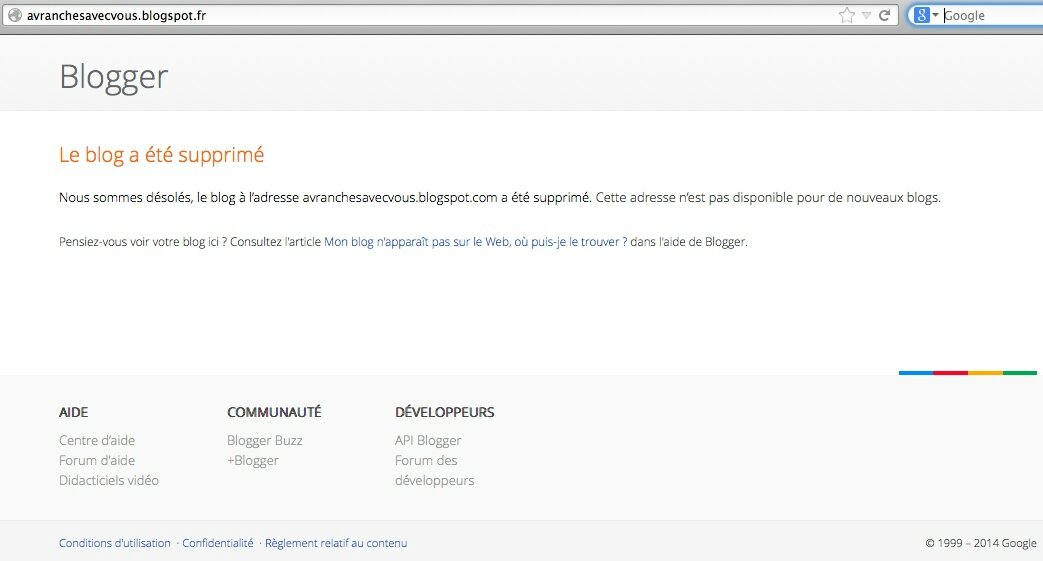Open the API Blogger link

coord(428,441)
